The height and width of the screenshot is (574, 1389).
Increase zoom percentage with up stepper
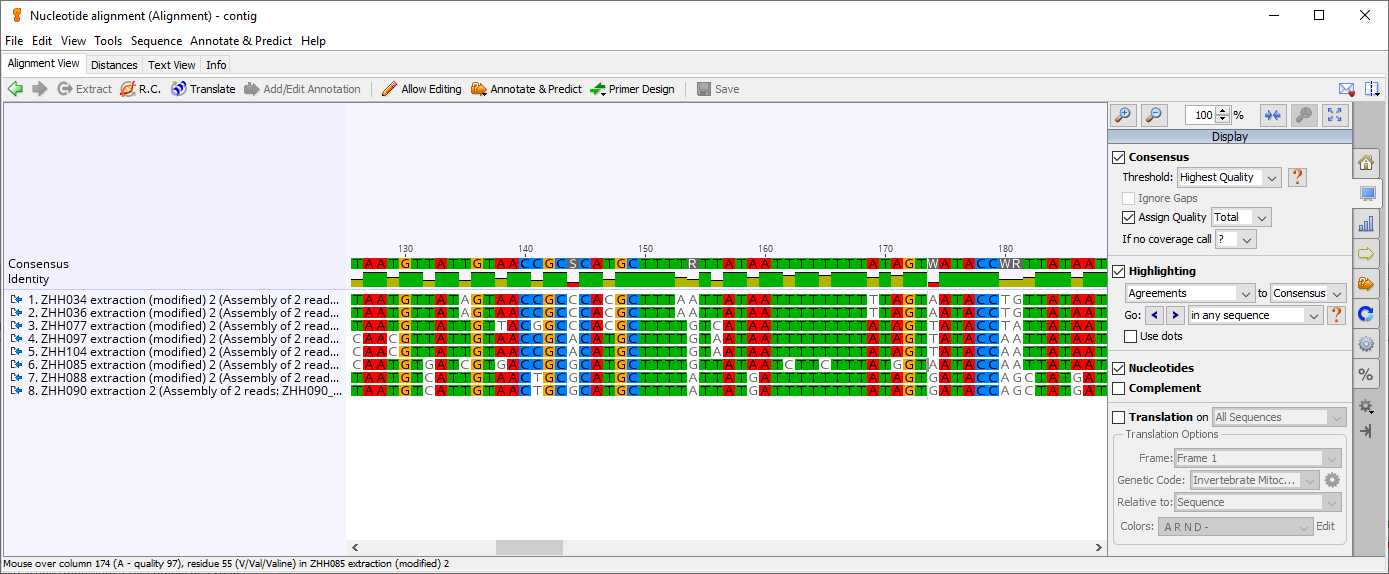click(1222, 111)
